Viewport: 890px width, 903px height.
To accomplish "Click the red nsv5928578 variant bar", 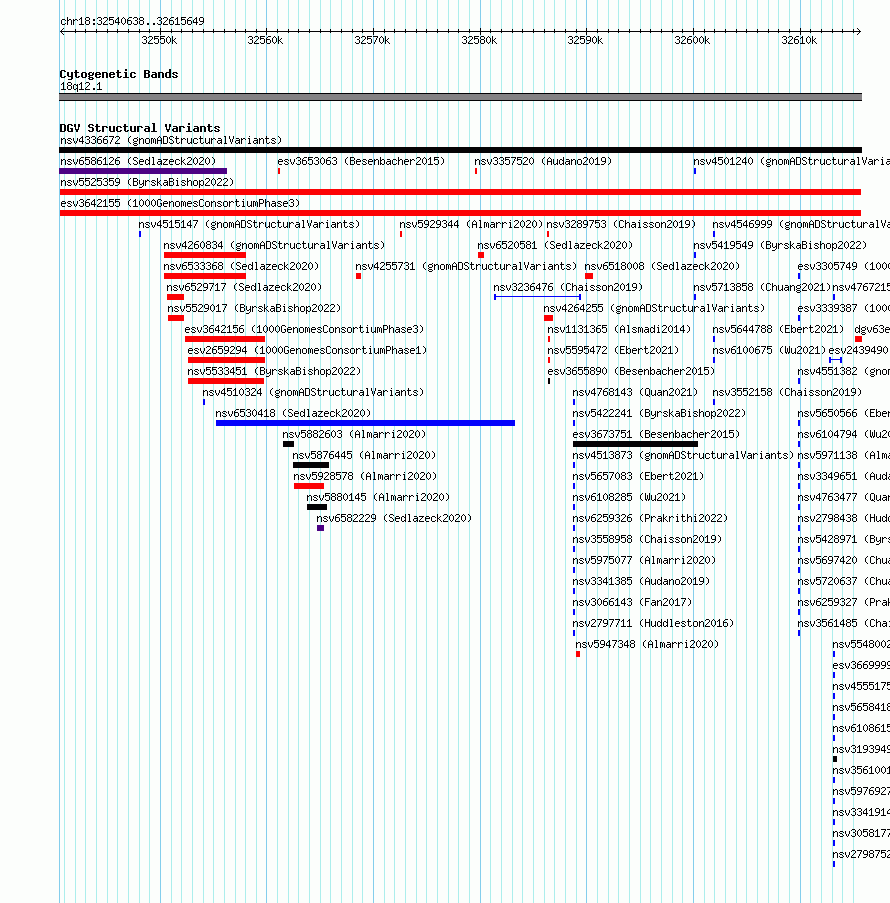I will [309, 487].
